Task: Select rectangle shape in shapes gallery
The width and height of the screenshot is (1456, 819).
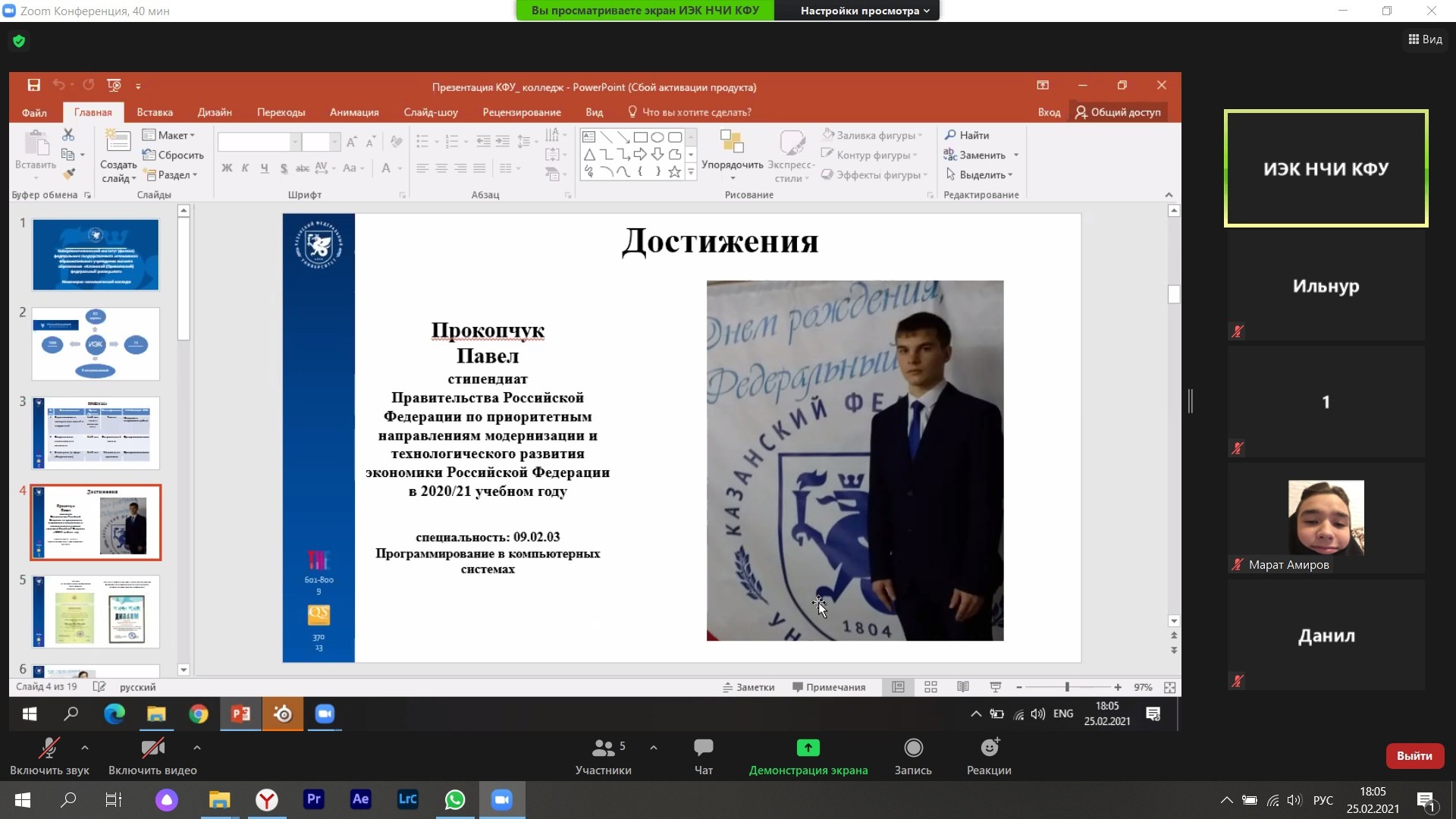Action: point(641,137)
